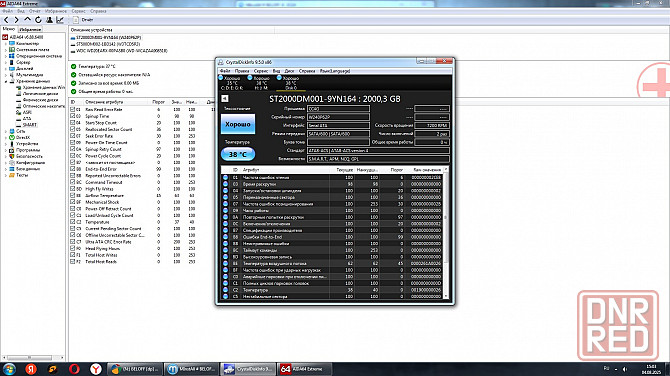The height and width of the screenshot is (376, 670).
Task: Collapse the Хранение данных tree node
Action: click(x=6, y=81)
